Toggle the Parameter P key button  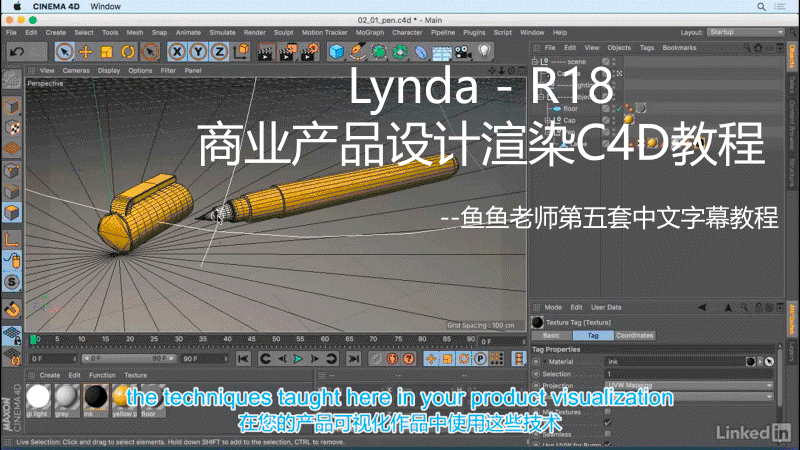click(480, 359)
